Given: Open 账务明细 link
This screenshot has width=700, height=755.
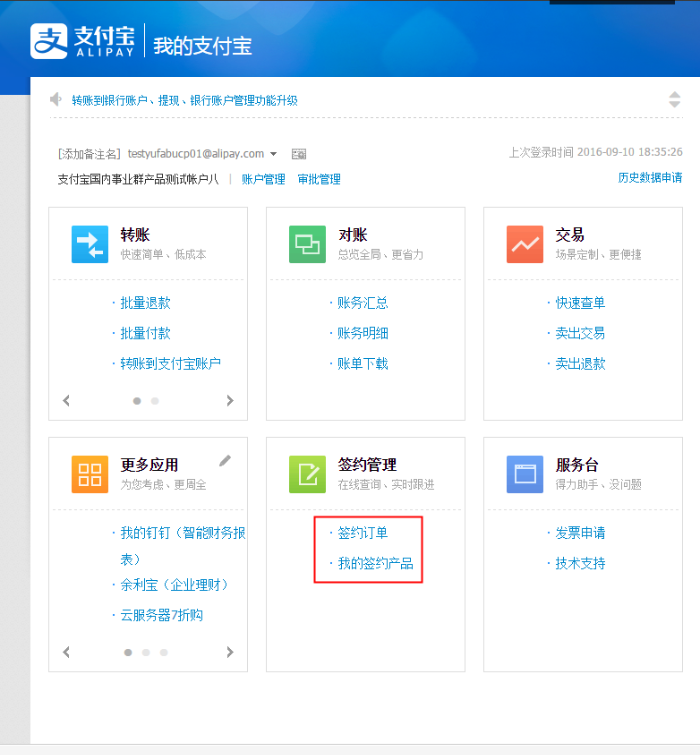Looking at the screenshot, I should (x=363, y=333).
